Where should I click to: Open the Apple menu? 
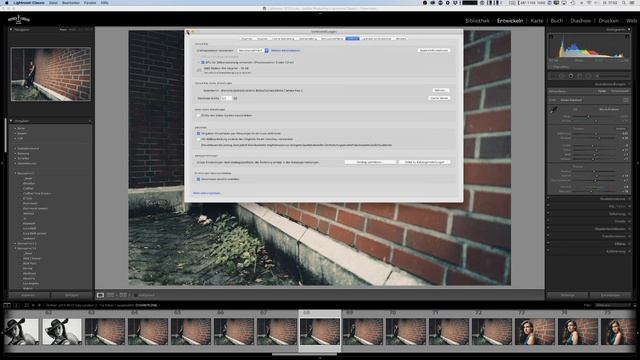(x=7, y=2)
